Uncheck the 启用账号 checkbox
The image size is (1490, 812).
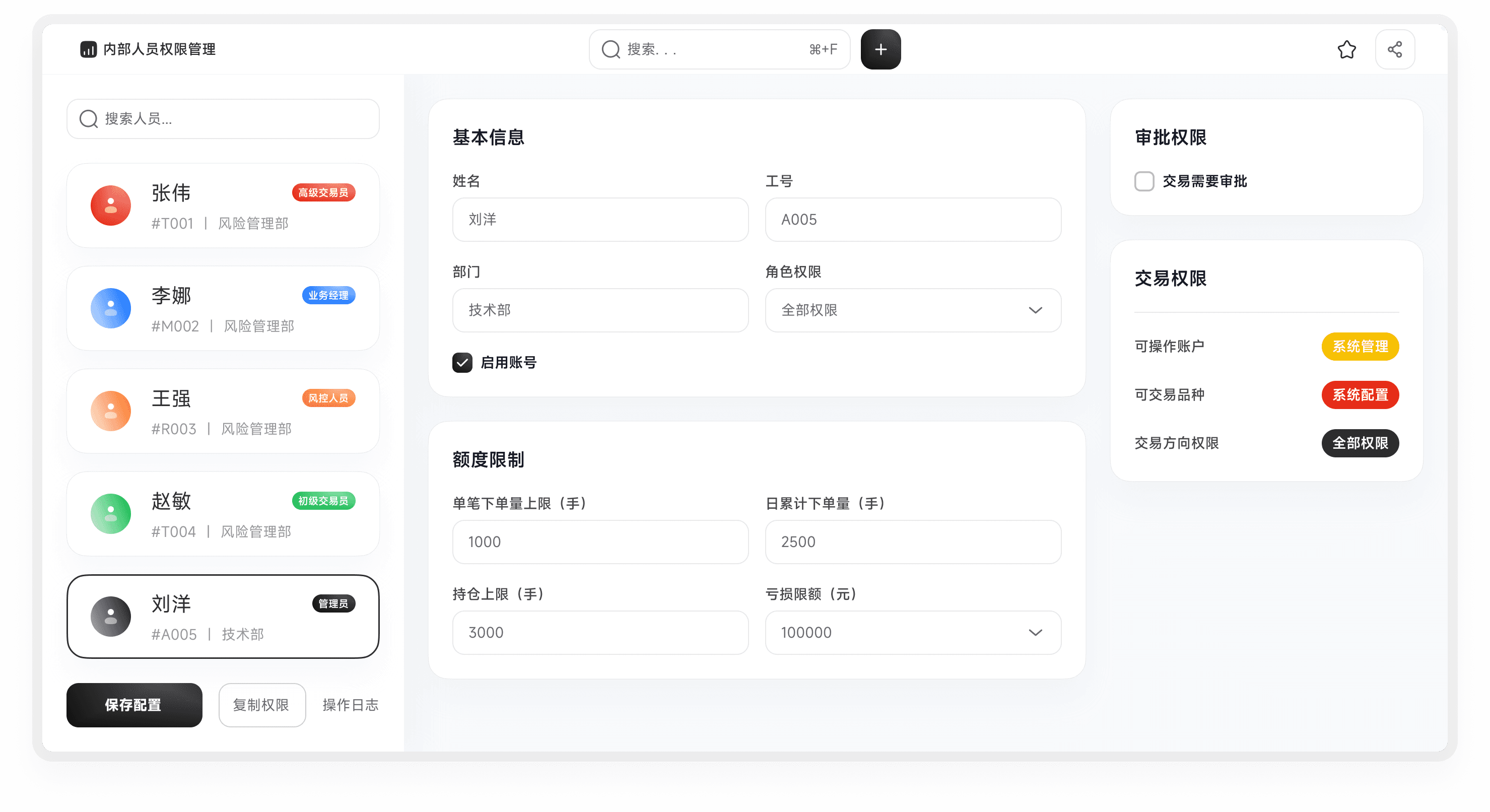coord(462,363)
